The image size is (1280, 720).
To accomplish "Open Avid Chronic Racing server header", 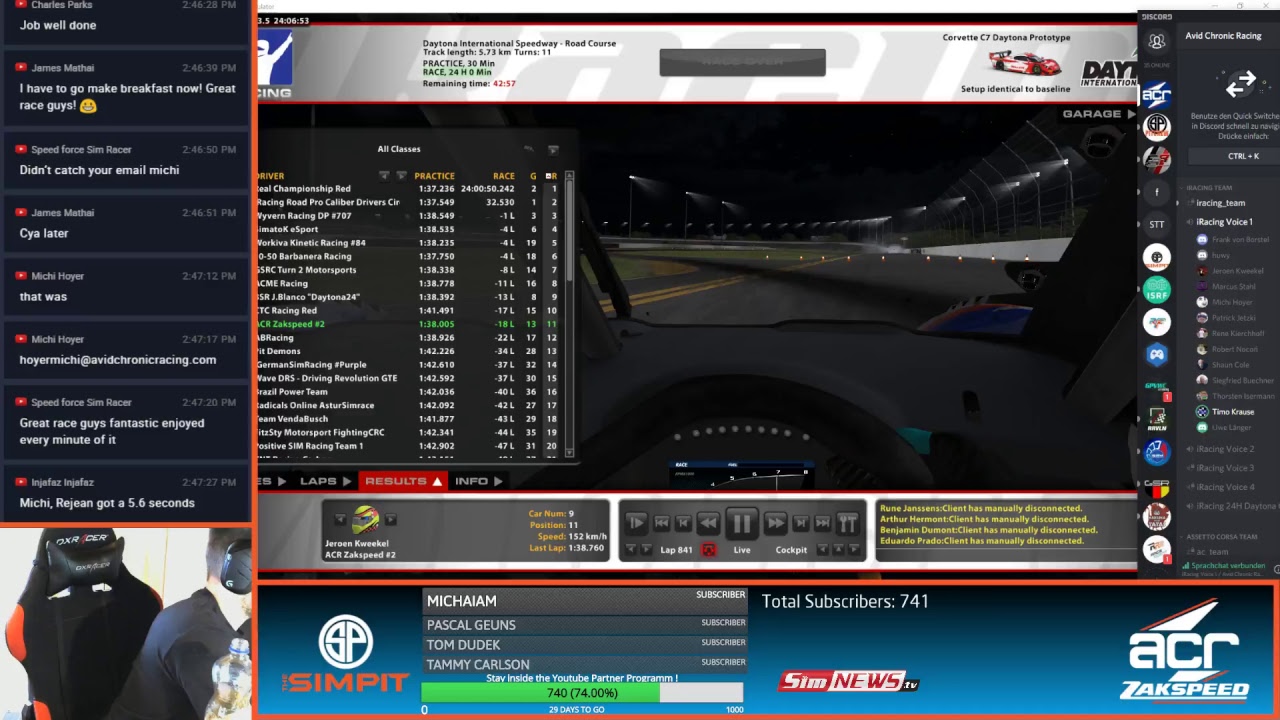I will (x=1228, y=36).
